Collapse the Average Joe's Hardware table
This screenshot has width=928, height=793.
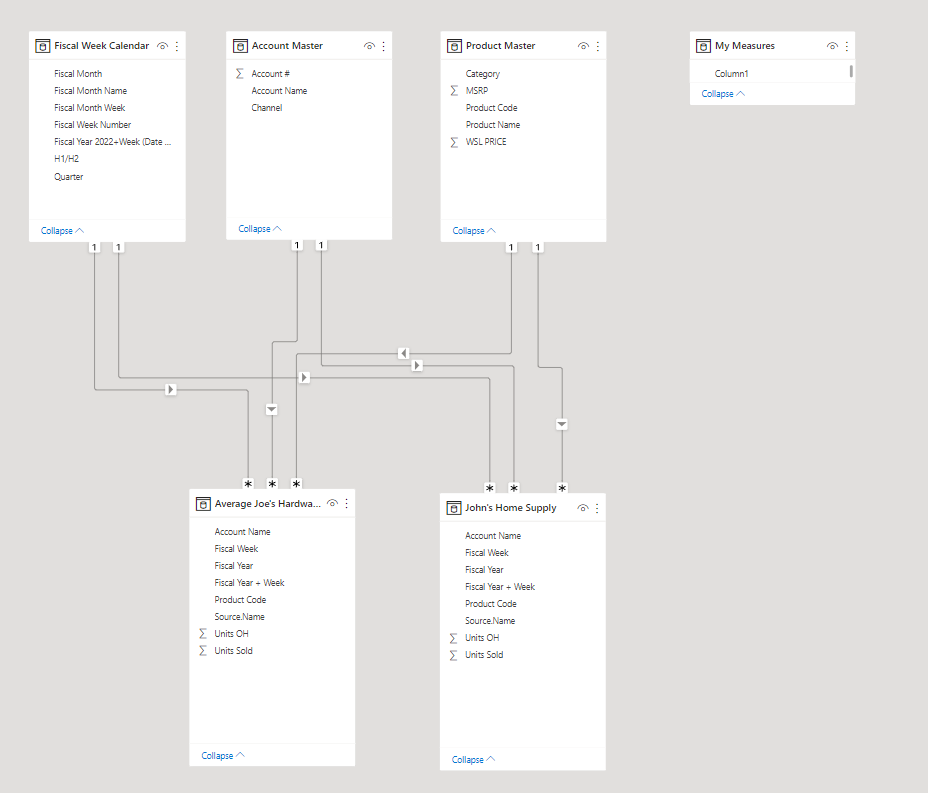[223, 756]
